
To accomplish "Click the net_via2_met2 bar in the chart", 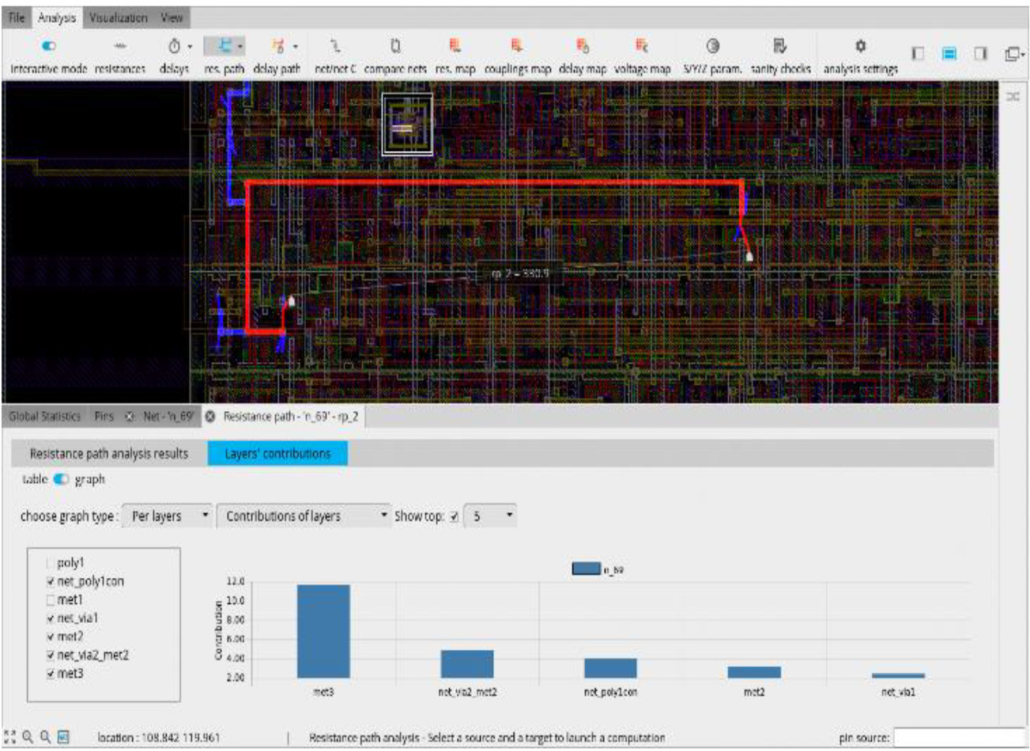I will point(467,664).
